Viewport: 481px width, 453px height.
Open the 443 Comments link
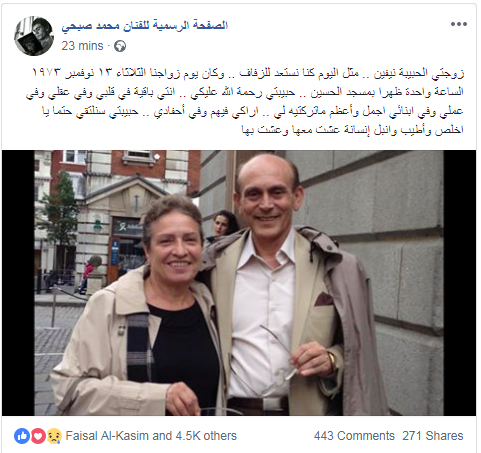pos(354,436)
